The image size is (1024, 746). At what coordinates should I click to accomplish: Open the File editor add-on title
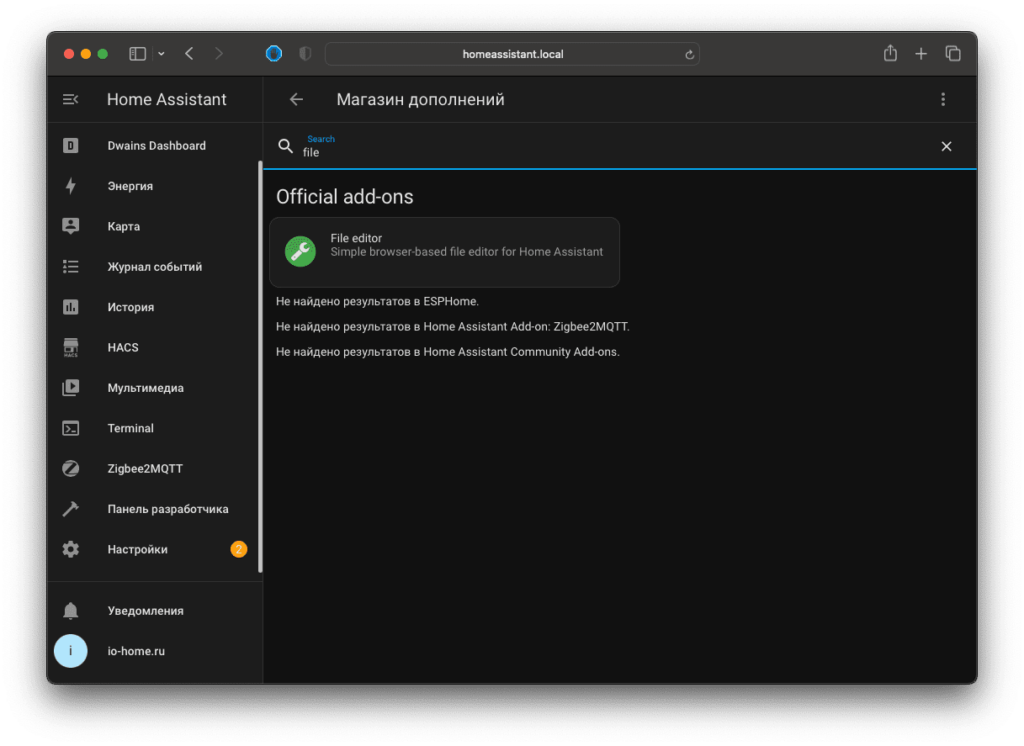point(356,238)
